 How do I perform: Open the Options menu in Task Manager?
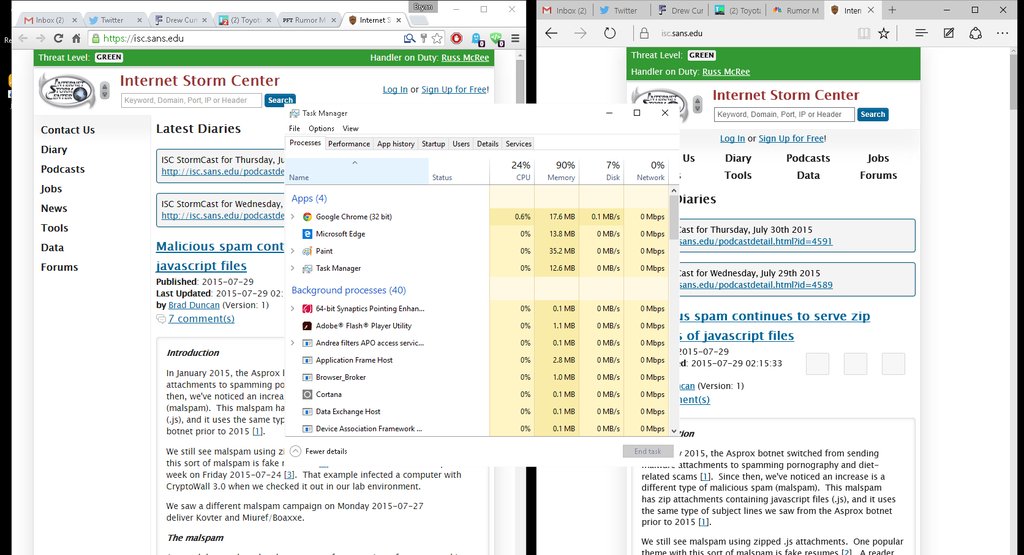(x=321, y=129)
